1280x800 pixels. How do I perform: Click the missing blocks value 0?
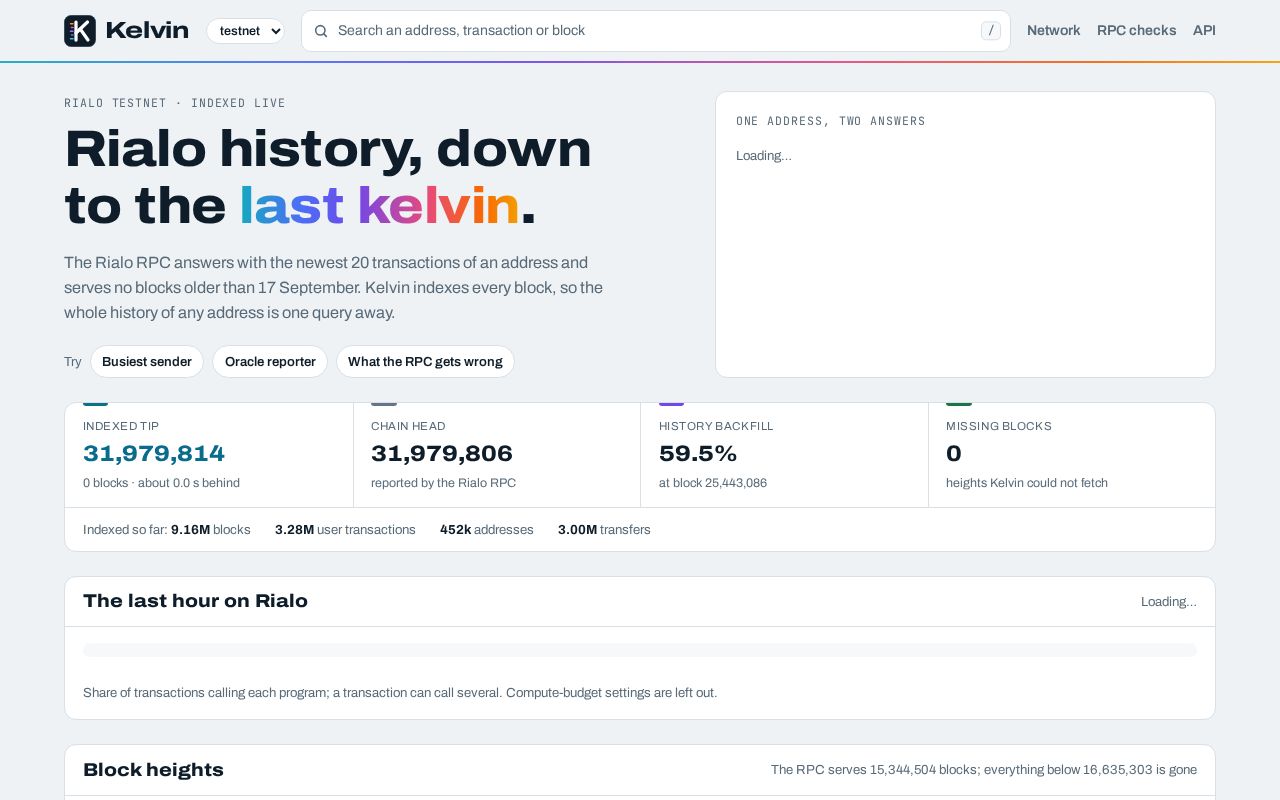954,454
